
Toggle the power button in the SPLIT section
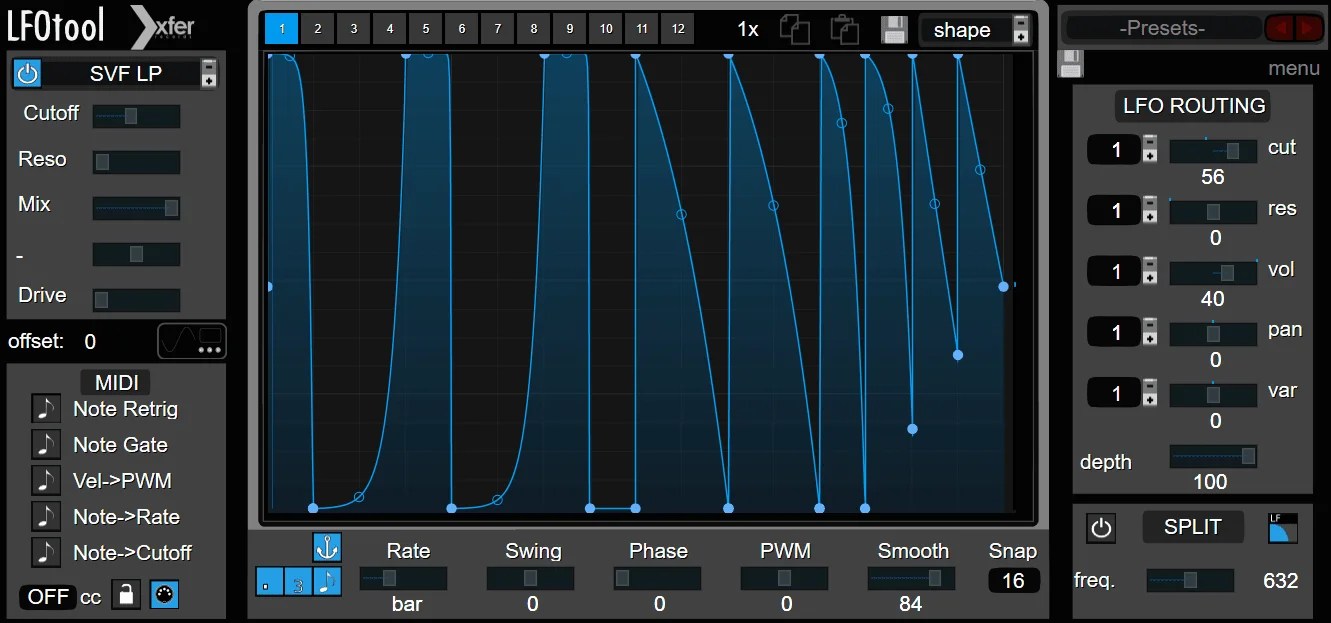(x=1101, y=527)
